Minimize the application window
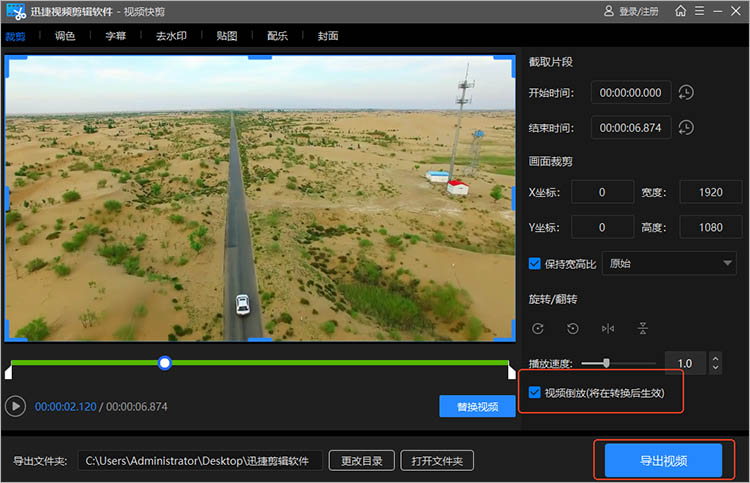The width and height of the screenshot is (750, 483). (717, 11)
